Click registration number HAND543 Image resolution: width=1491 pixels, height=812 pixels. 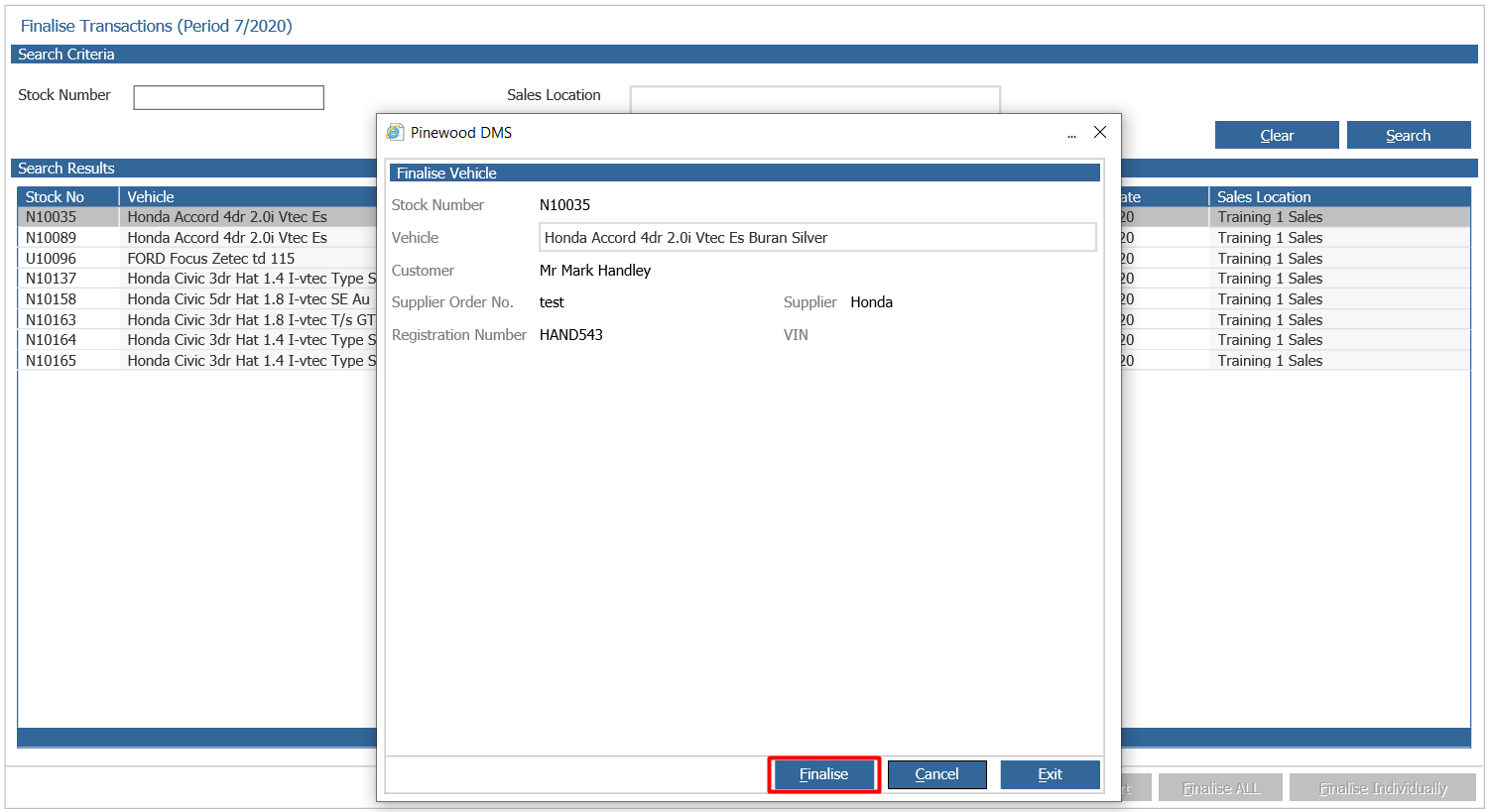click(571, 335)
